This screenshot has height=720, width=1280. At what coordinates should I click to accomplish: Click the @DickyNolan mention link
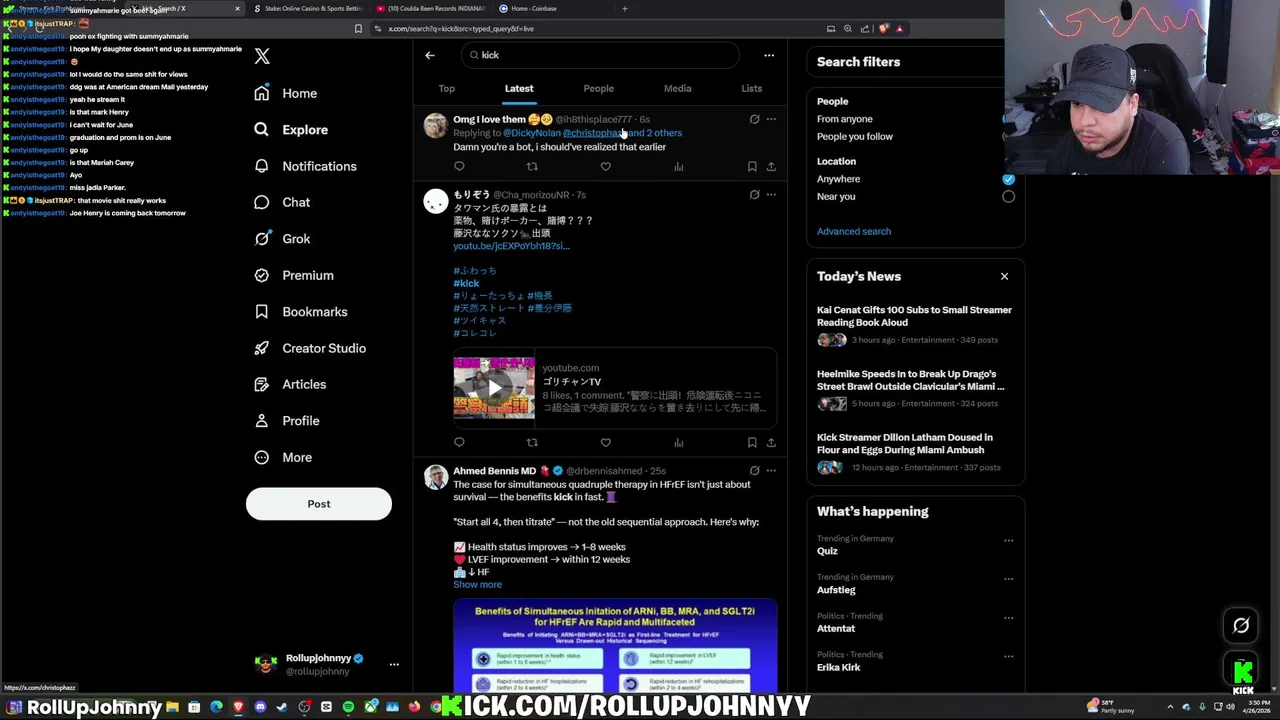532,133
